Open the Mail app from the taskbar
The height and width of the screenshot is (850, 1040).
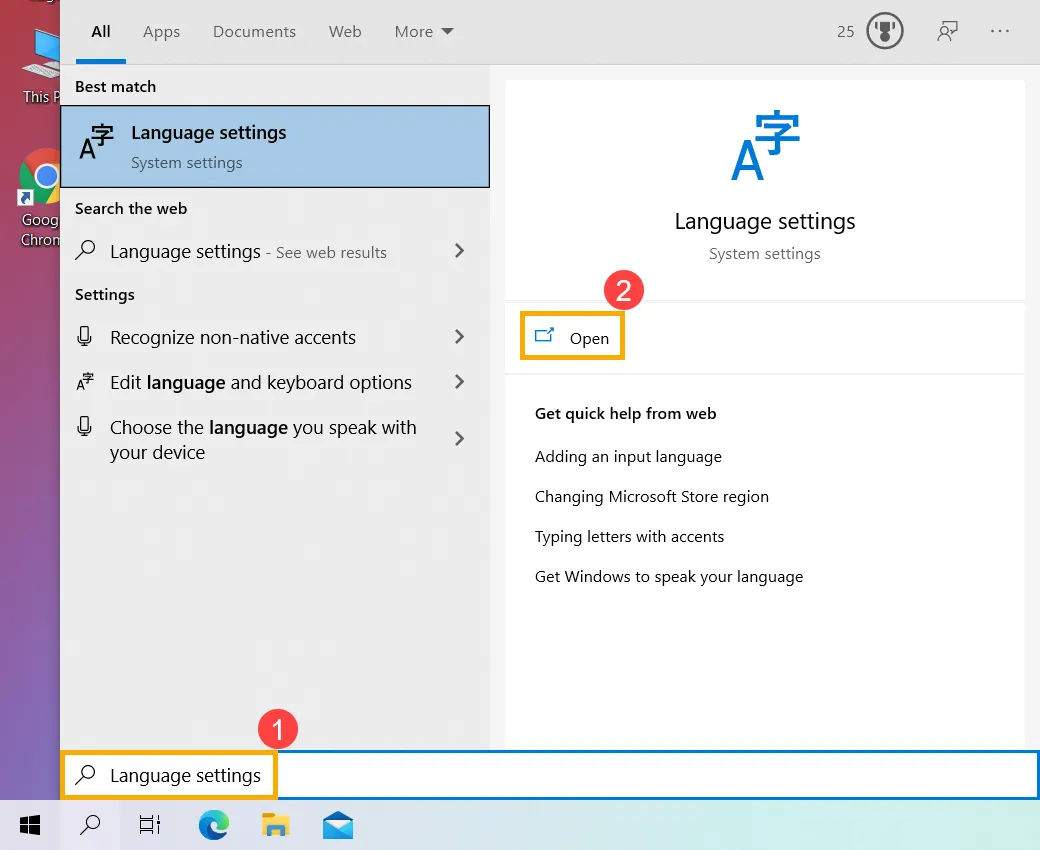point(337,825)
